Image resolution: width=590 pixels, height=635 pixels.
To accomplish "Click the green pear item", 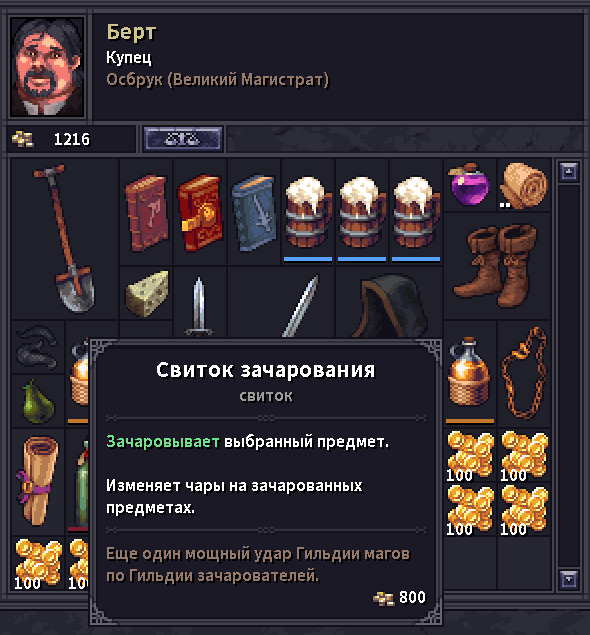I will pyautogui.click(x=38, y=402).
